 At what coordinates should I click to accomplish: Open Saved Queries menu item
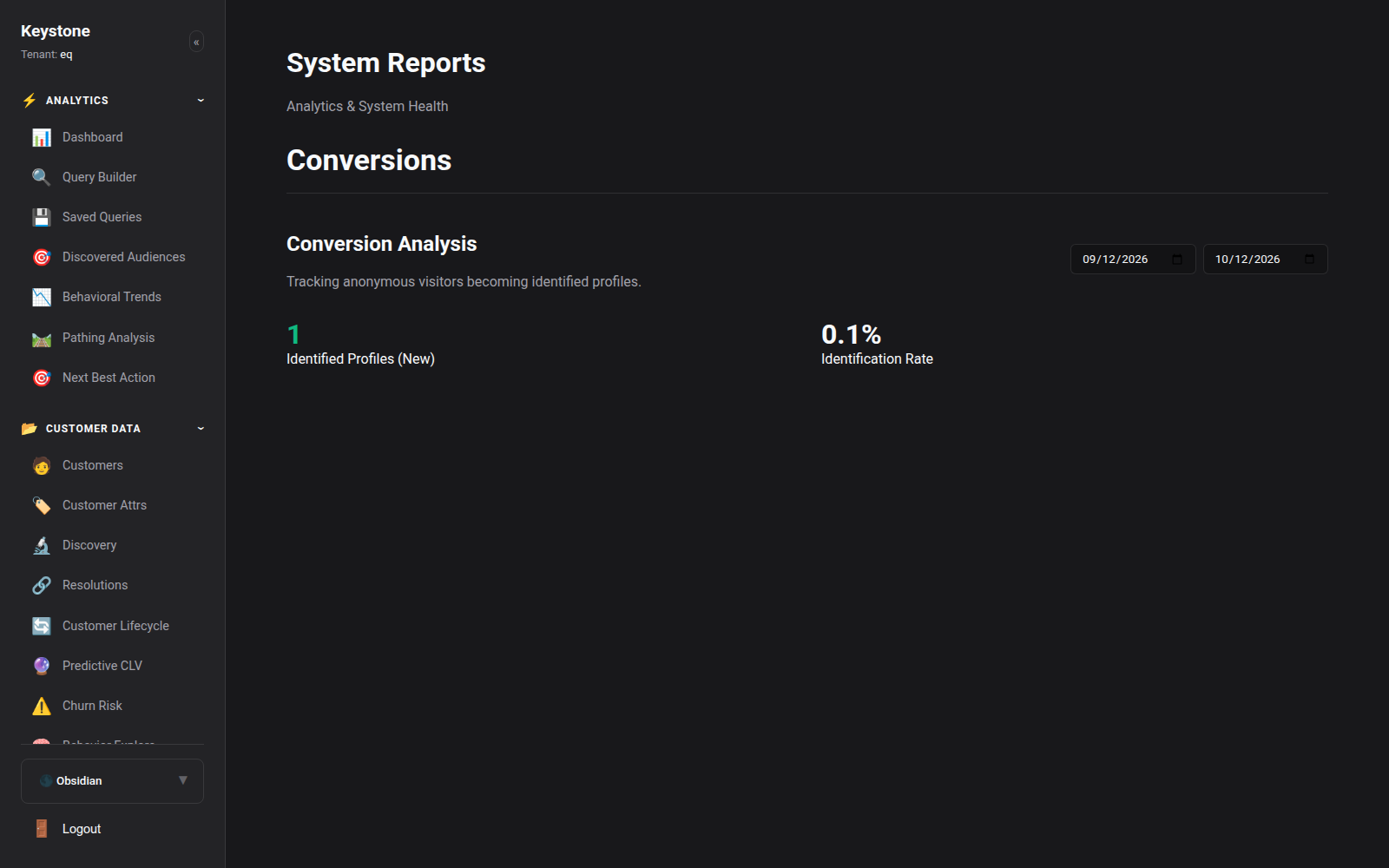point(112,217)
